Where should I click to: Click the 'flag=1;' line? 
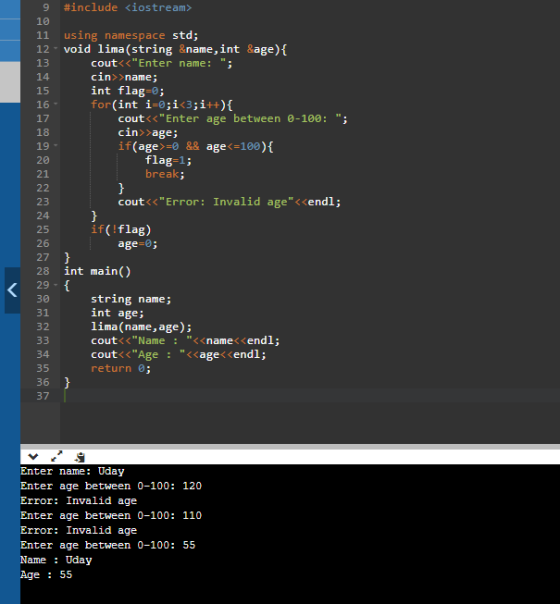[x=168, y=160]
